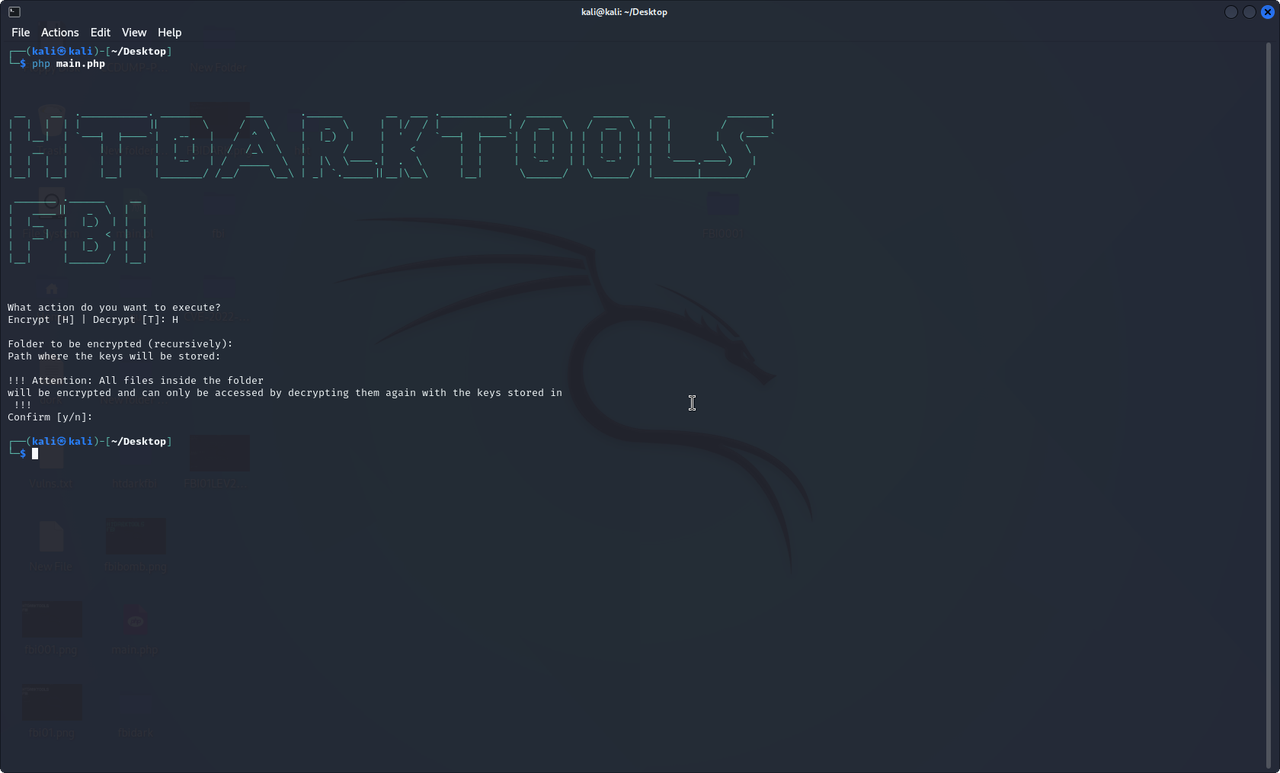Minimize the terminal window

[x=1232, y=12]
